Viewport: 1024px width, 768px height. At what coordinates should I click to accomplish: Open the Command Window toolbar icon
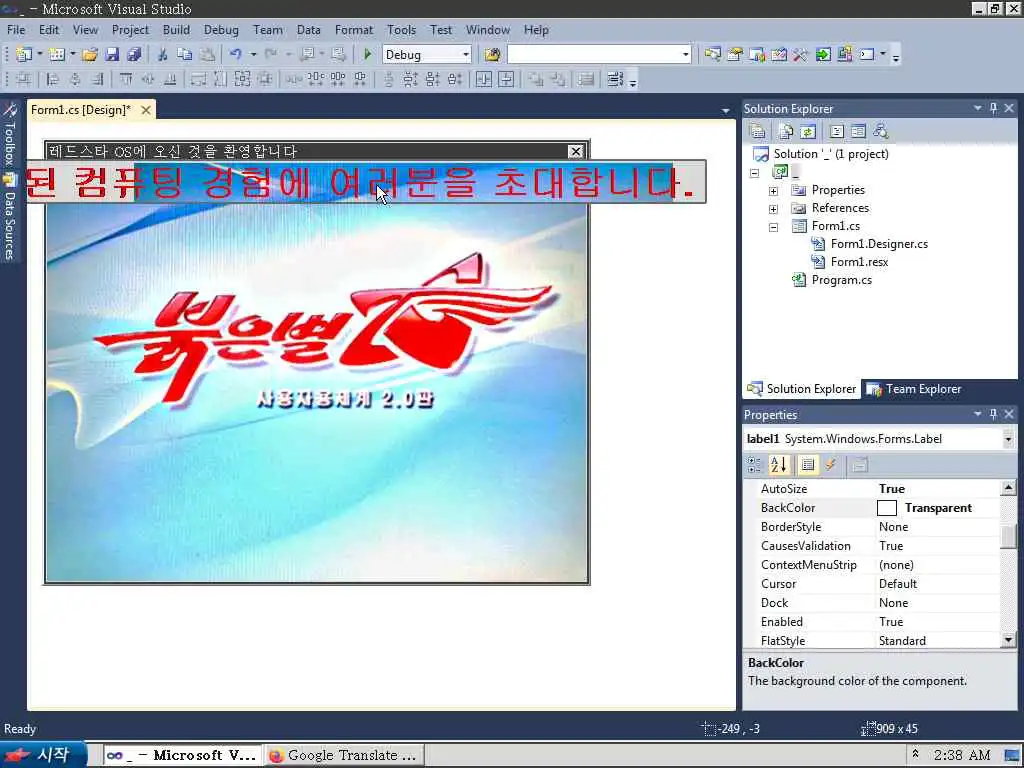point(867,55)
